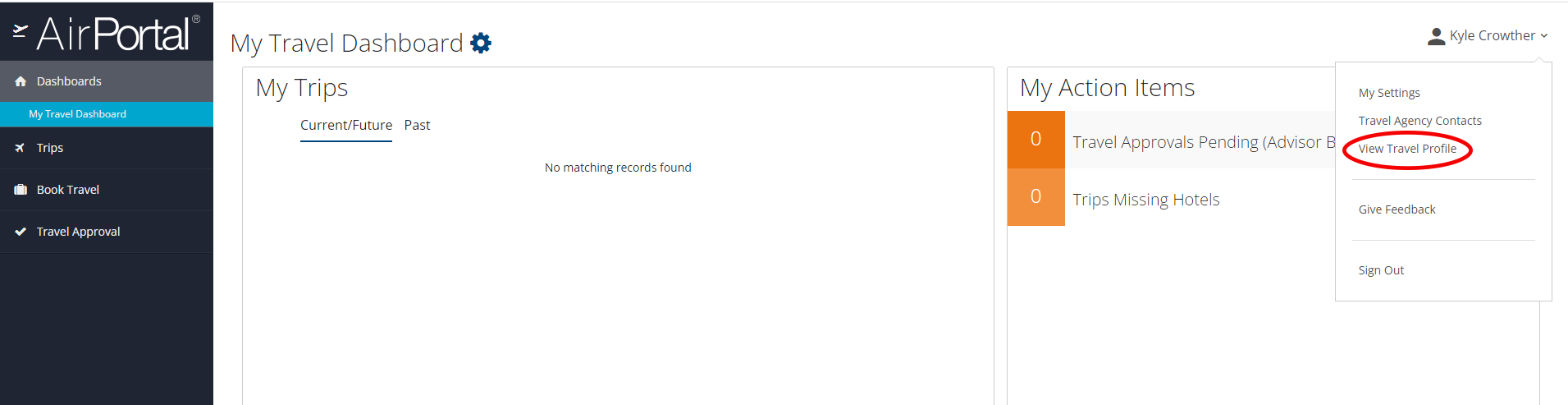This screenshot has height=405, width=1568.
Task: Click the checkmark icon beside Travel Approval
Action: point(21,232)
